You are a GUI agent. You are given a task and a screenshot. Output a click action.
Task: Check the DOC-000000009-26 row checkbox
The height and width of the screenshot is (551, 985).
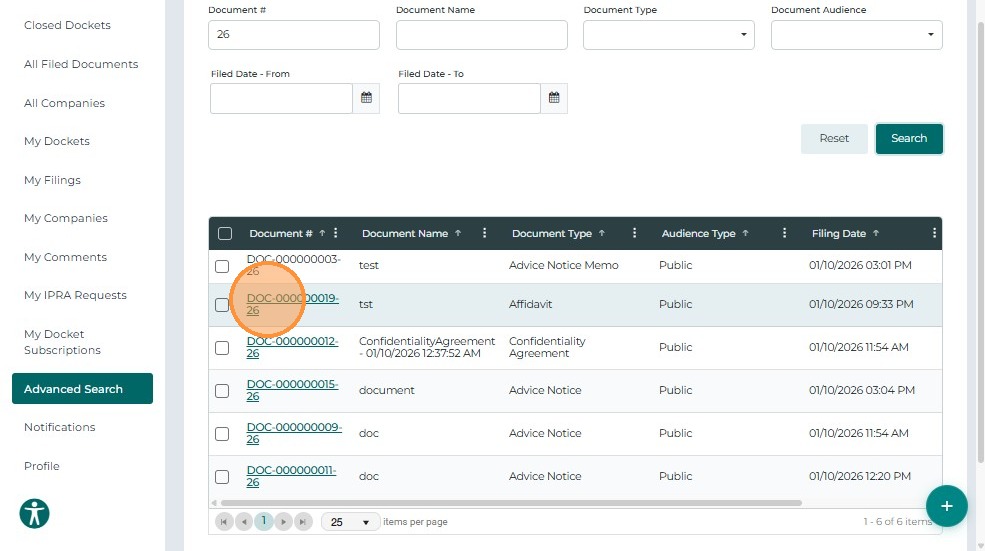pyautogui.click(x=222, y=434)
